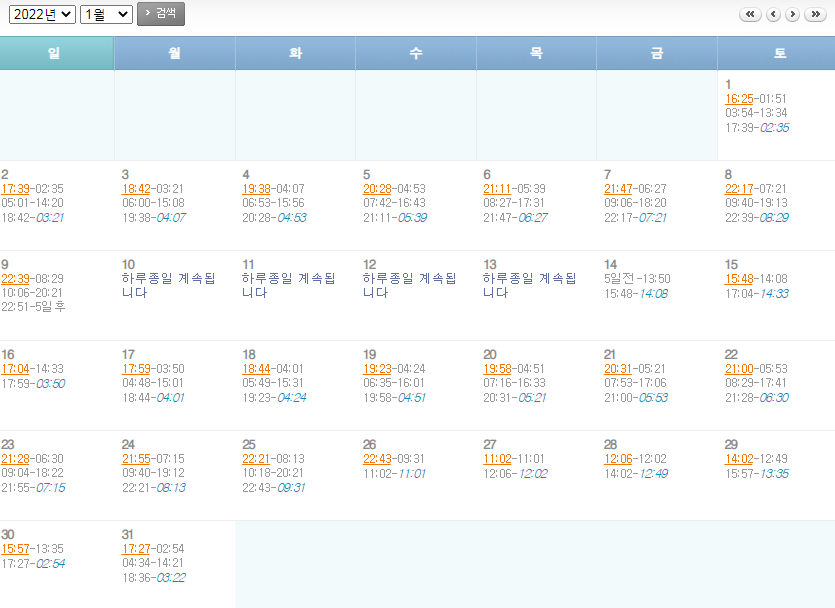Viewport: 835px width, 608px height.
Task: Go to previous month arrow icon
Action: 773,14
